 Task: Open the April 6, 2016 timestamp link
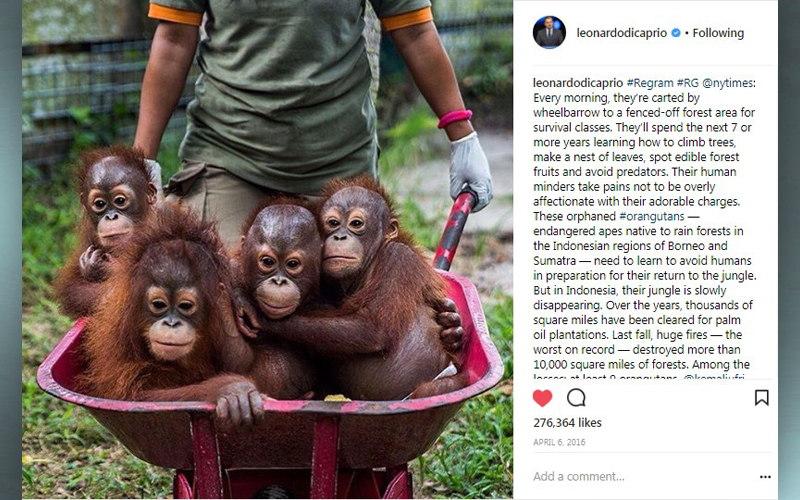[559, 442]
